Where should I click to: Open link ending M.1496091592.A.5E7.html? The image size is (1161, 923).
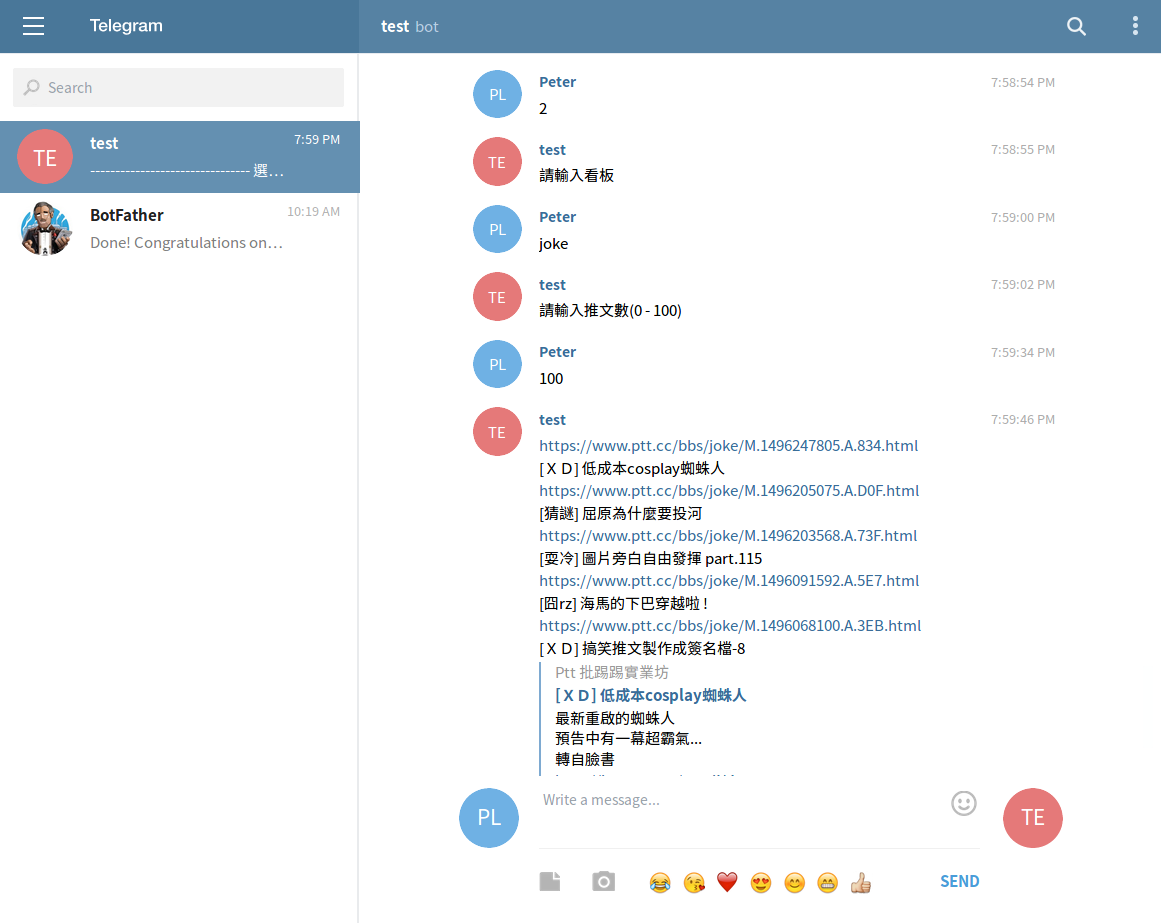pyautogui.click(x=729, y=581)
